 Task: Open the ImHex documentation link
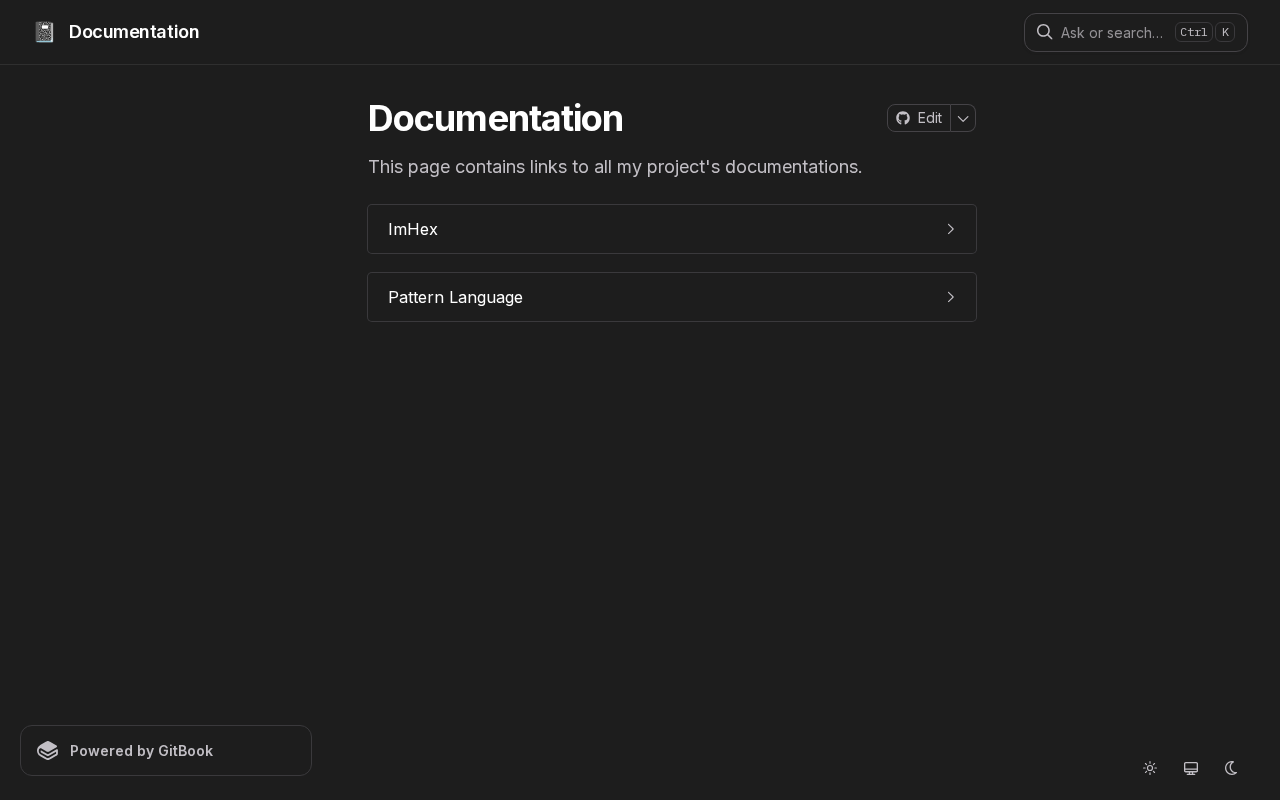672,229
